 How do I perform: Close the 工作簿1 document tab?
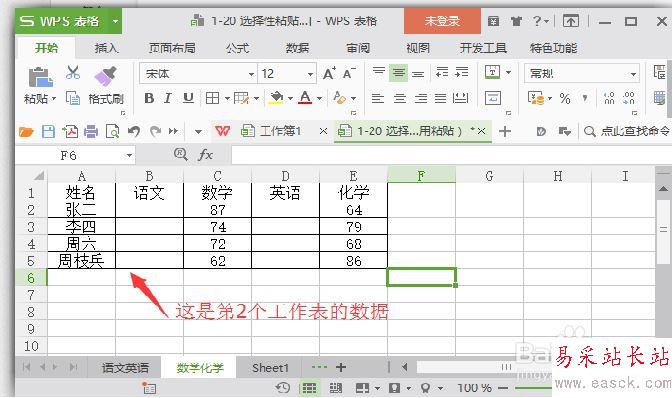tap(323, 131)
